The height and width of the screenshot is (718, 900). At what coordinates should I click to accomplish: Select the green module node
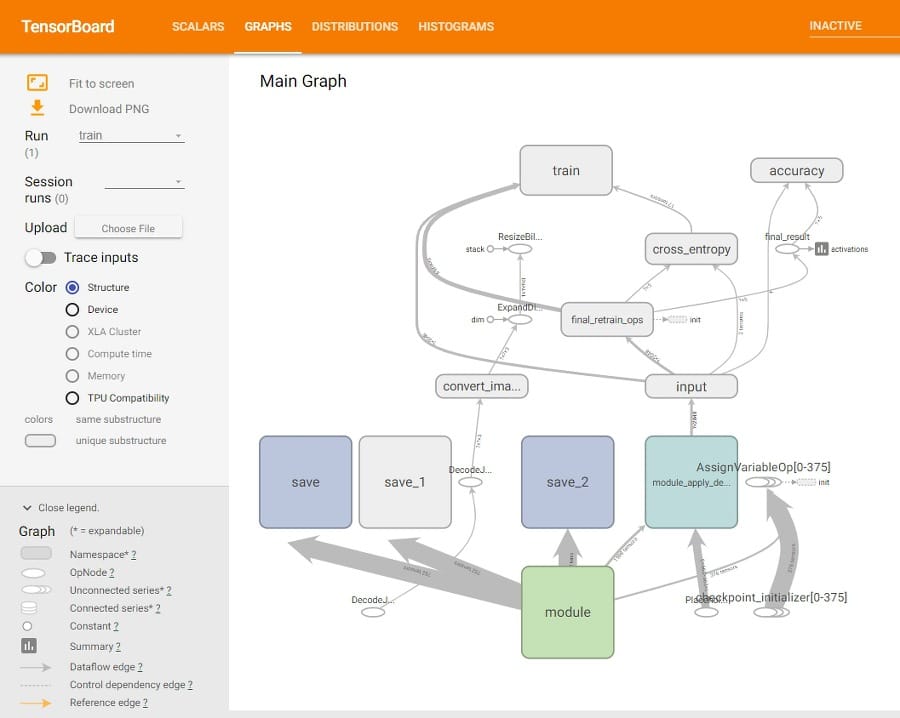pos(567,612)
